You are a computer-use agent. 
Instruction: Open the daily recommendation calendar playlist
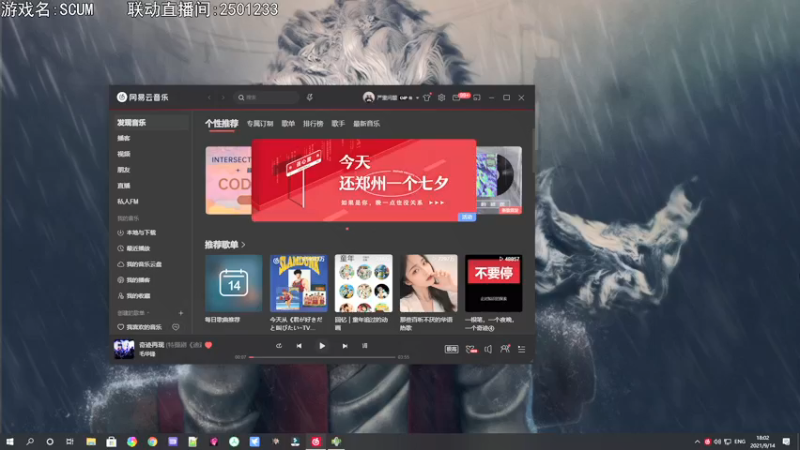(x=234, y=283)
